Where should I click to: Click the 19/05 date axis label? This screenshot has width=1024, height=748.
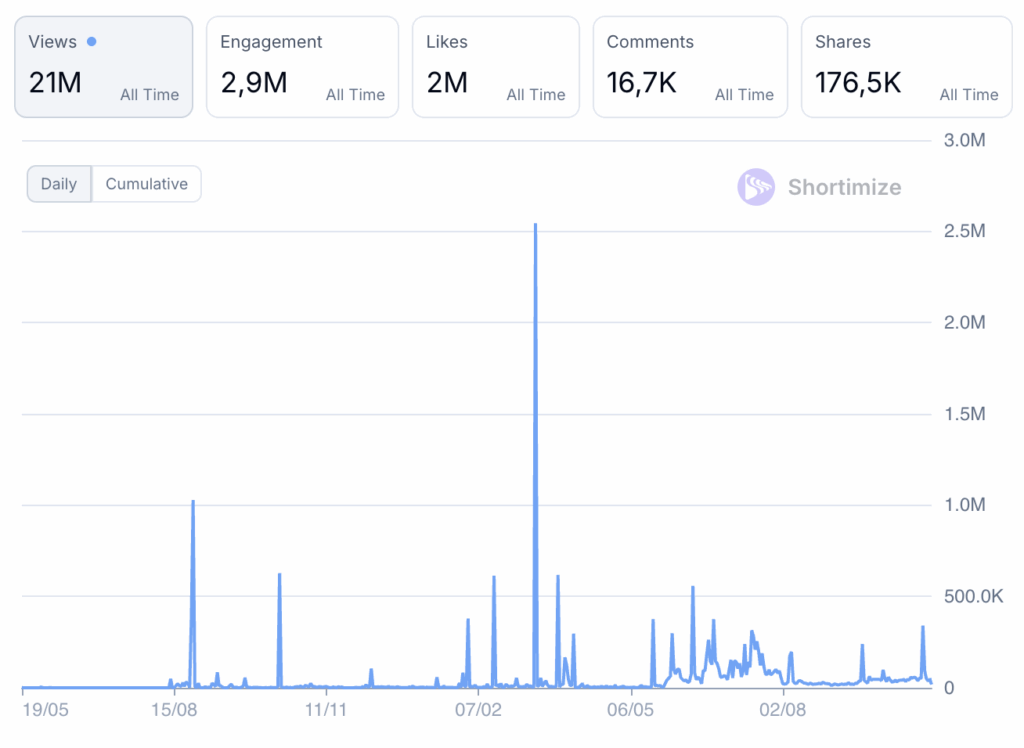click(45, 710)
